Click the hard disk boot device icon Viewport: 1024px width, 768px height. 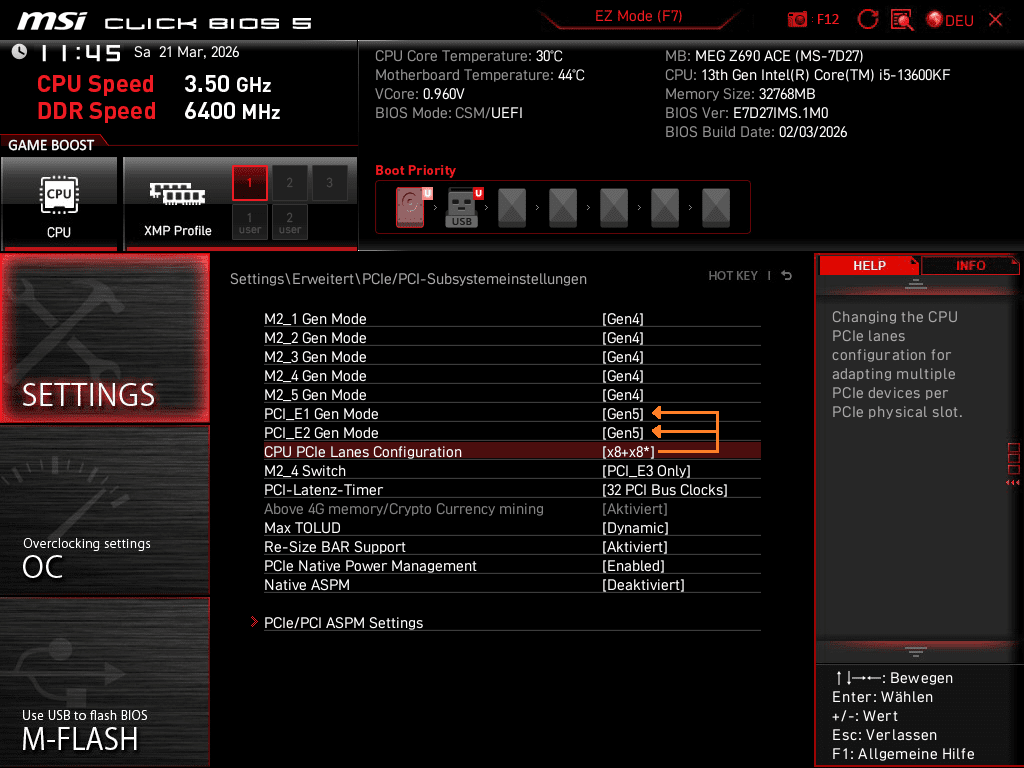411,207
